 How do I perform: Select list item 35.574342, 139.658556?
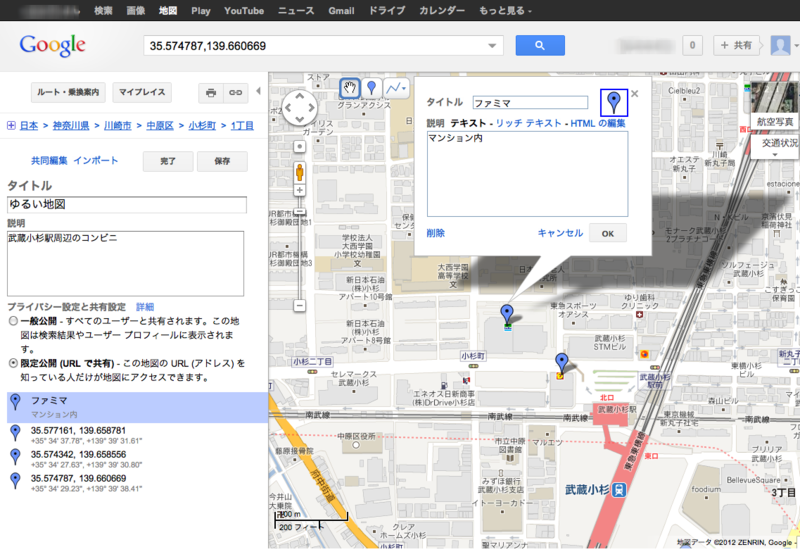tap(78, 454)
